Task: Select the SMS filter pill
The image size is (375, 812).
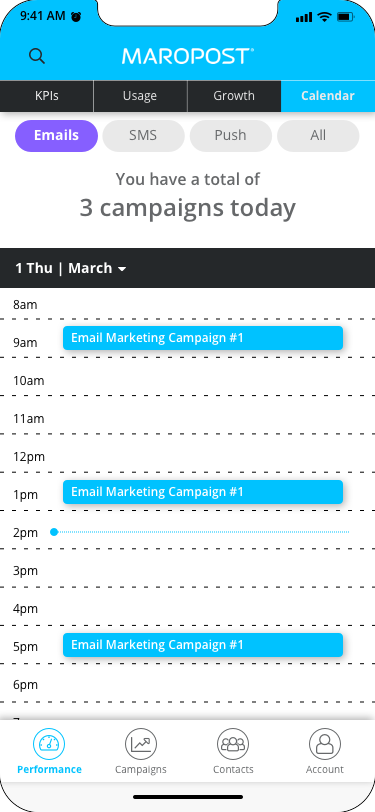Action: (143, 136)
